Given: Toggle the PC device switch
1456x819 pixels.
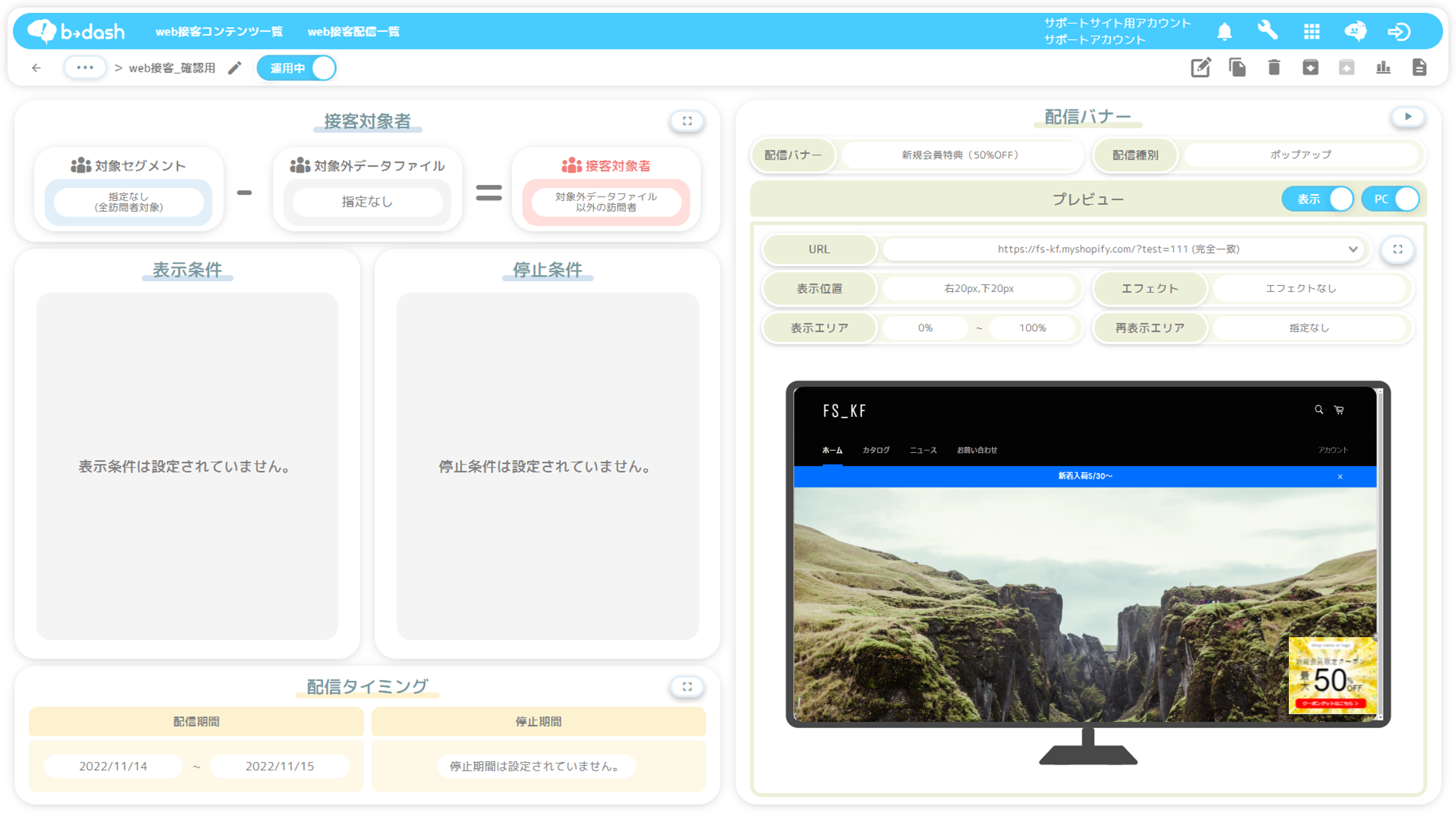Looking at the screenshot, I should (x=1391, y=200).
